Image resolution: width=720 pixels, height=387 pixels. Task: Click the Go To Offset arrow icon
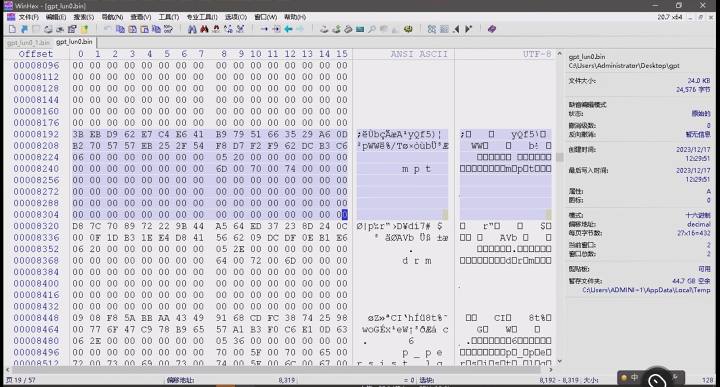[x=264, y=29]
